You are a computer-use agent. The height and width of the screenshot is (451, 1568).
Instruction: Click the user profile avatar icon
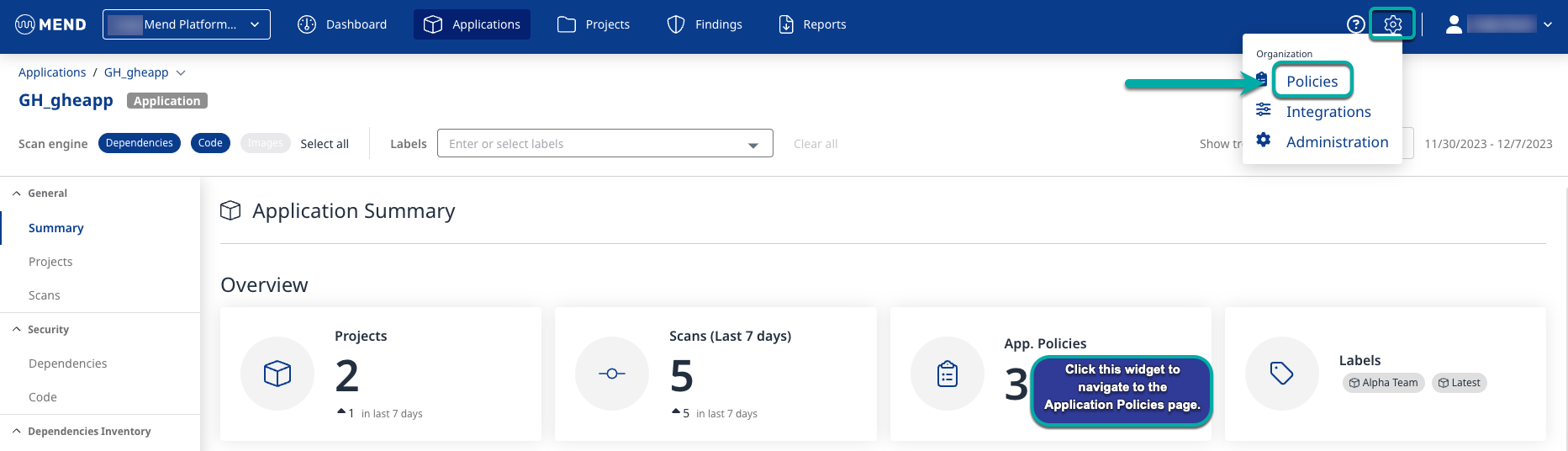[1454, 24]
